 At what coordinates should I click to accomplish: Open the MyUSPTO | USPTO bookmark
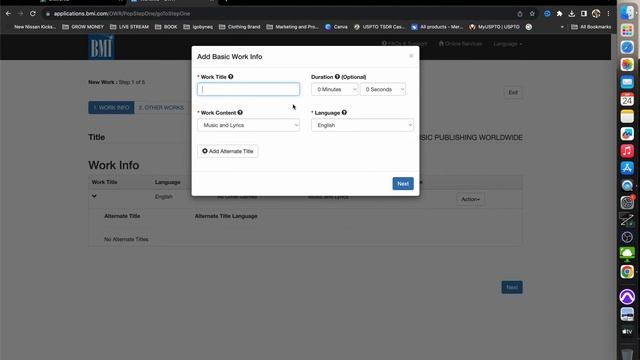[495, 27]
